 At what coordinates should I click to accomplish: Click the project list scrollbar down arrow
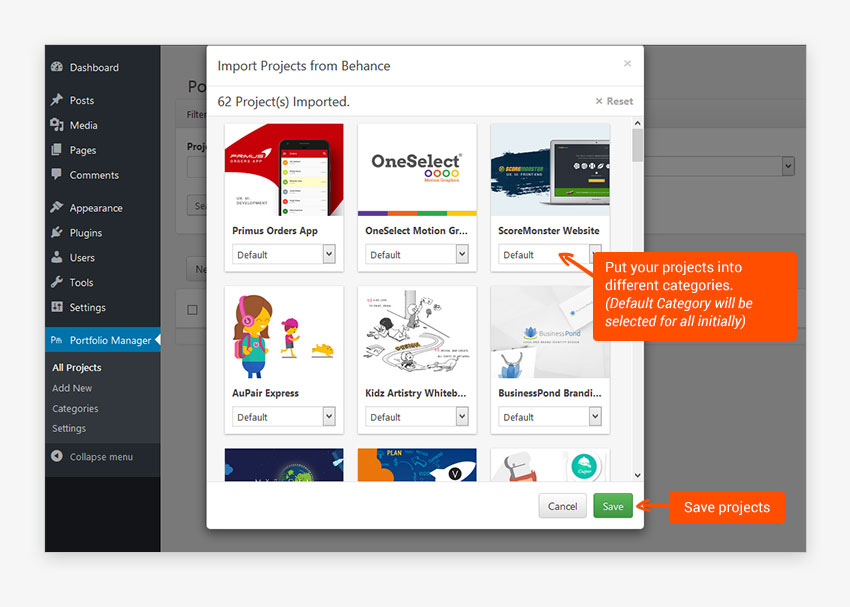(638, 476)
